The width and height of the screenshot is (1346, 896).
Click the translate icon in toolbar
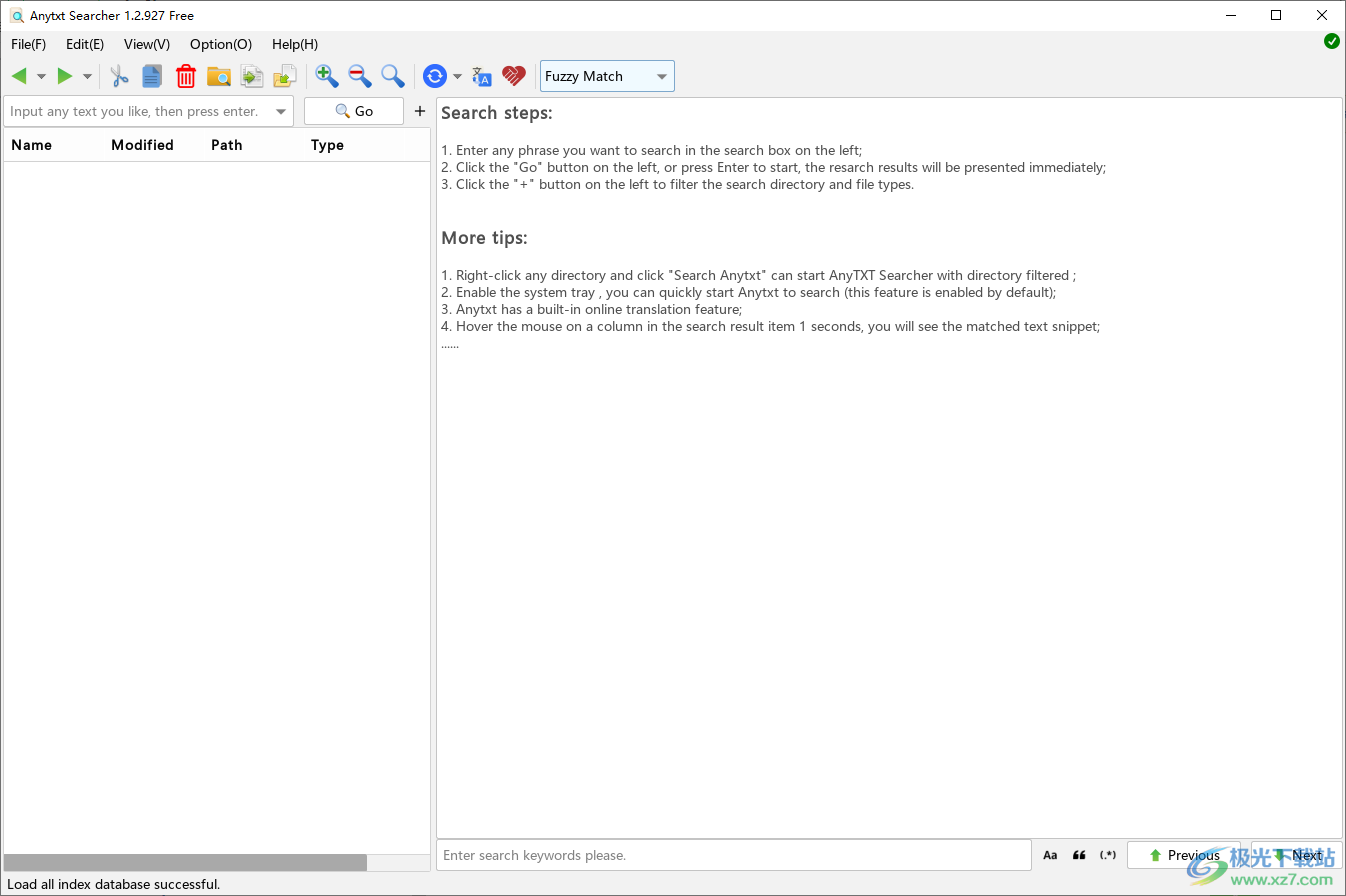(482, 76)
